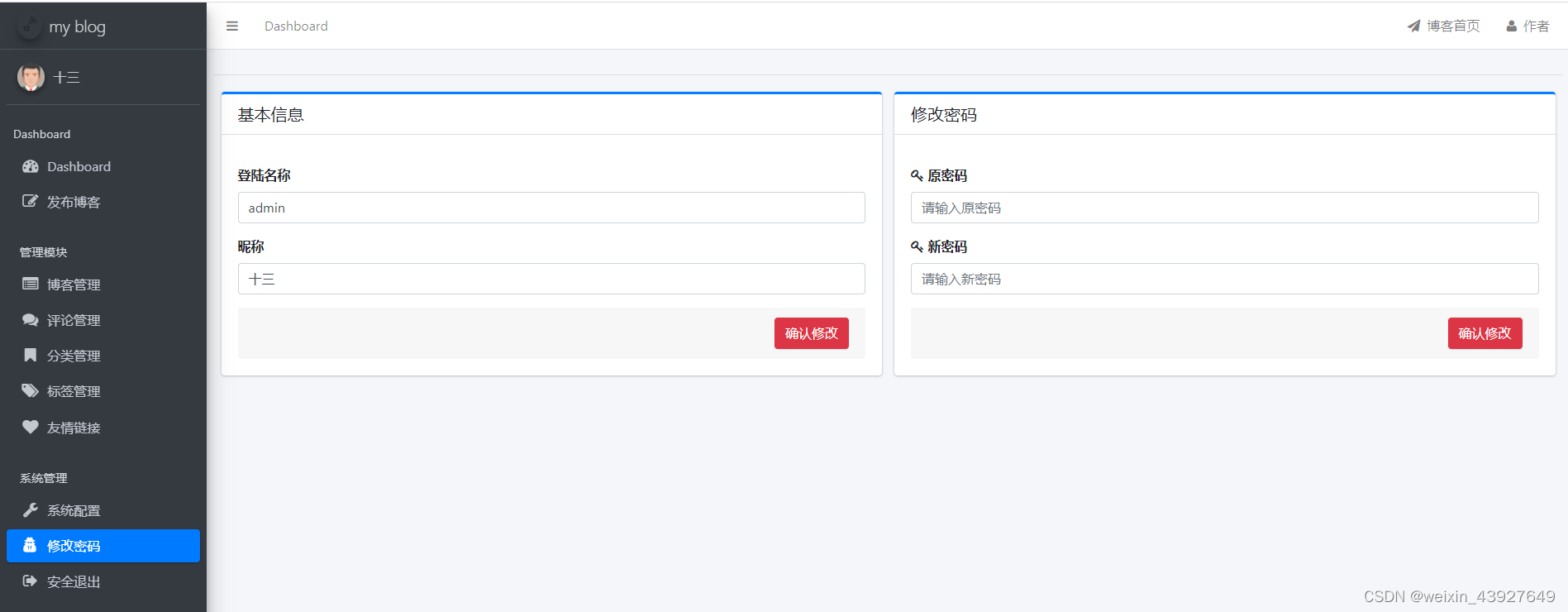Screen dimensions: 1568x612
Task: Click the 登陆名称 field label
Action: pyautogui.click(x=265, y=175)
